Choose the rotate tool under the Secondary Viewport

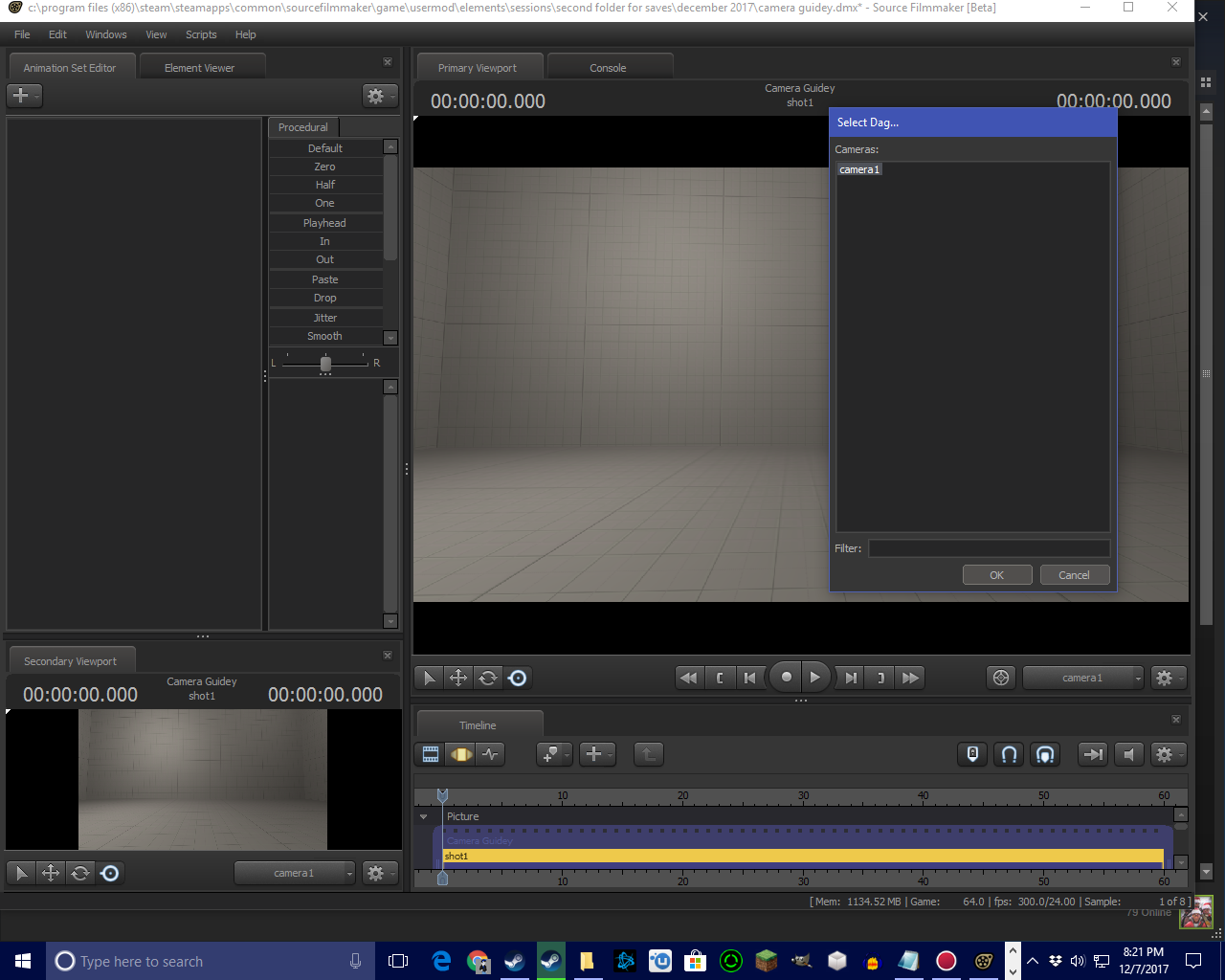80,873
